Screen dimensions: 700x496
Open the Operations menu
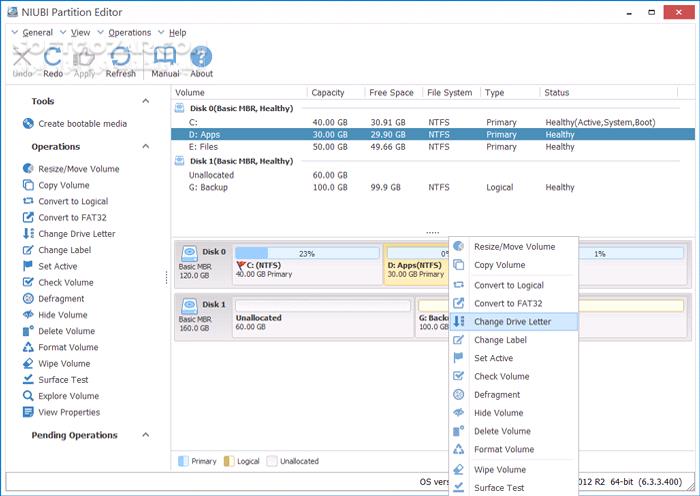point(129,33)
